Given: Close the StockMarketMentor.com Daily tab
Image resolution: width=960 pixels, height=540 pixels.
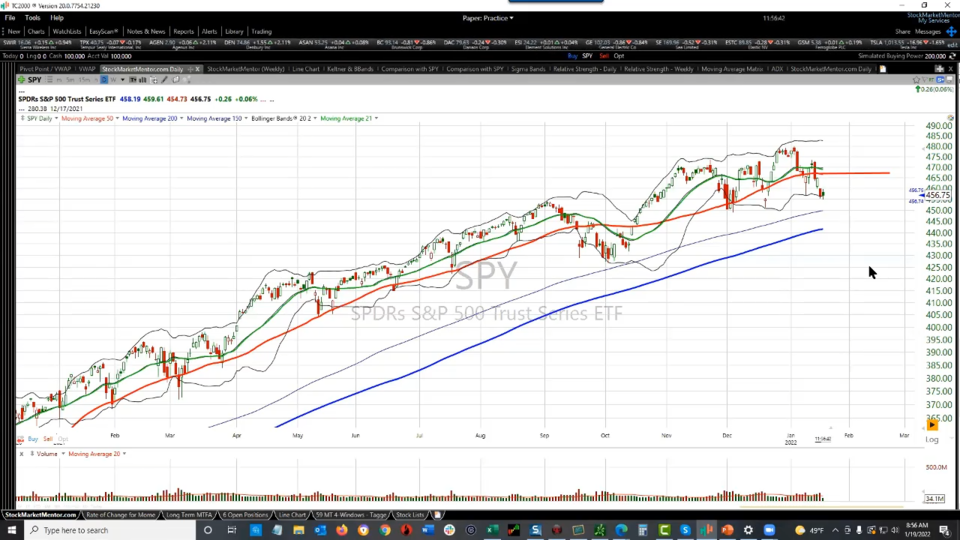Looking at the screenshot, I should coord(197,69).
